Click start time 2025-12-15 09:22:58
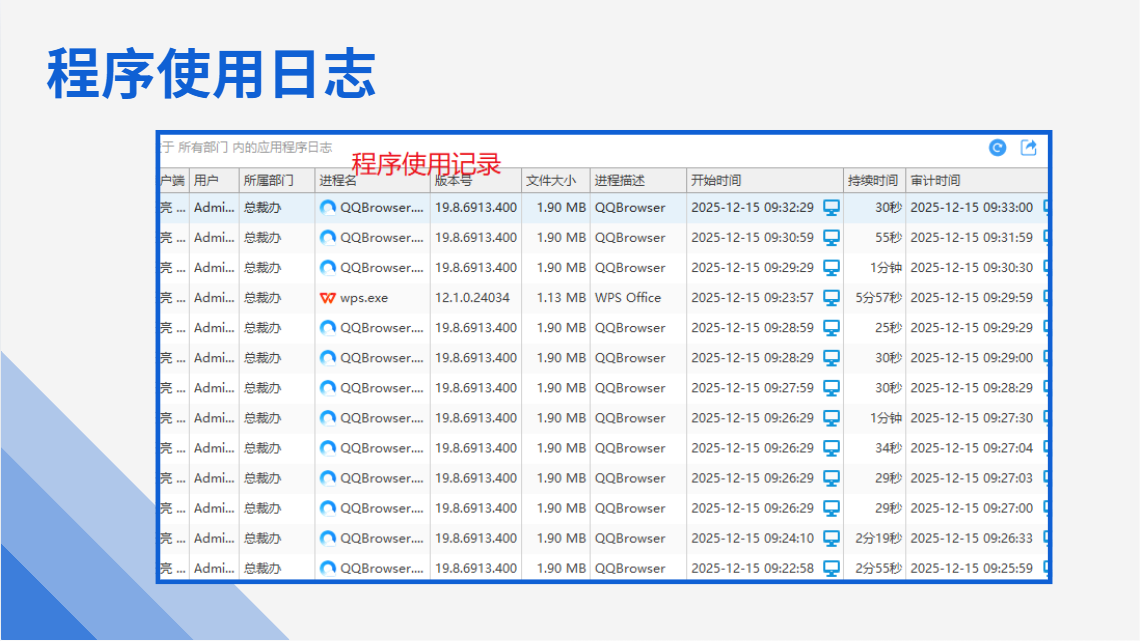 pos(752,568)
